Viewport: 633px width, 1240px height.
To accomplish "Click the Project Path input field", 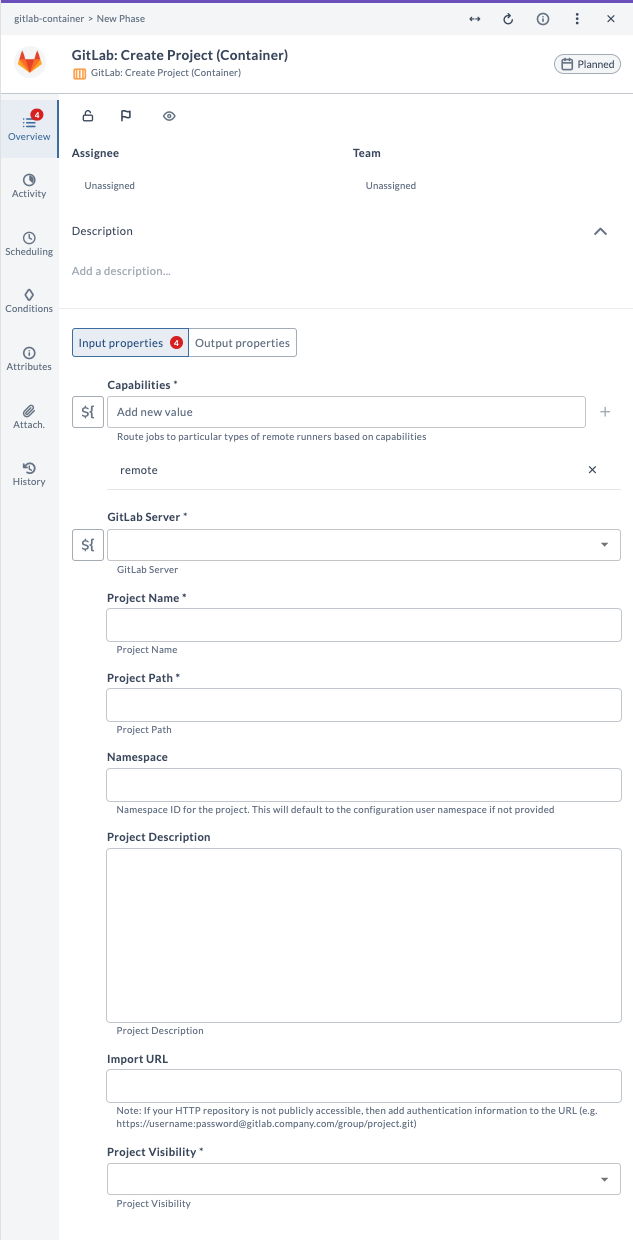I will pos(364,705).
